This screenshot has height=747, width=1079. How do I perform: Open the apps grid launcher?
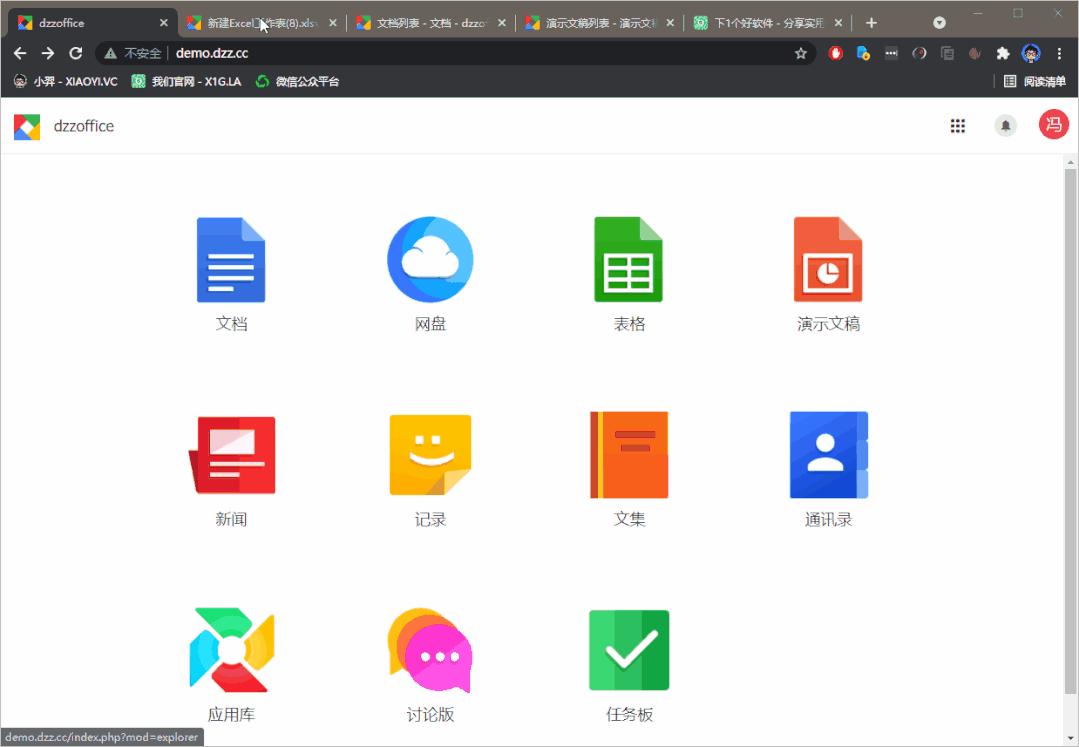tap(957, 125)
